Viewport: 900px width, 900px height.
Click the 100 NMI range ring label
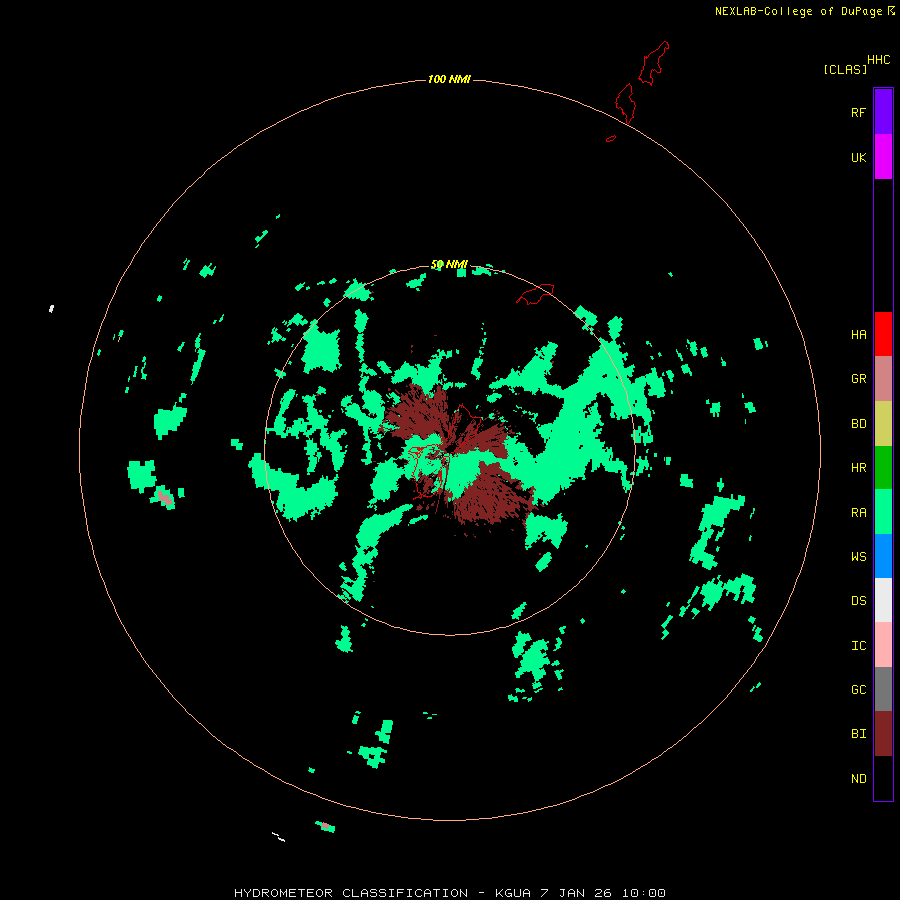449,79
